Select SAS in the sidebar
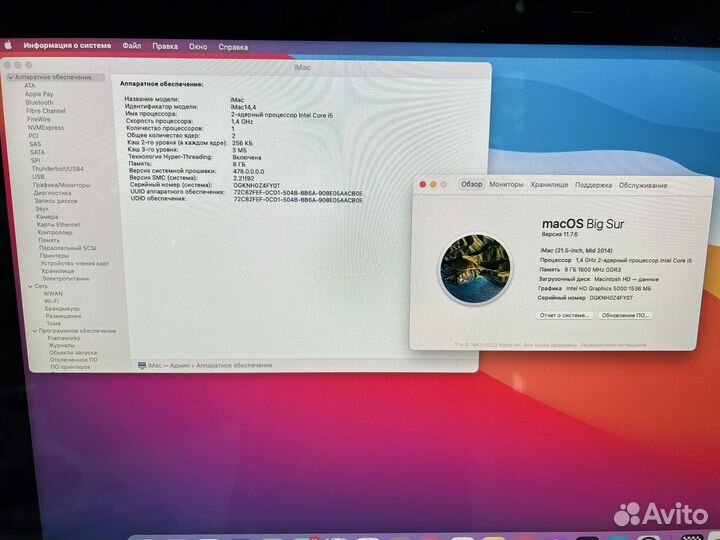The image size is (720, 540). 35,144
